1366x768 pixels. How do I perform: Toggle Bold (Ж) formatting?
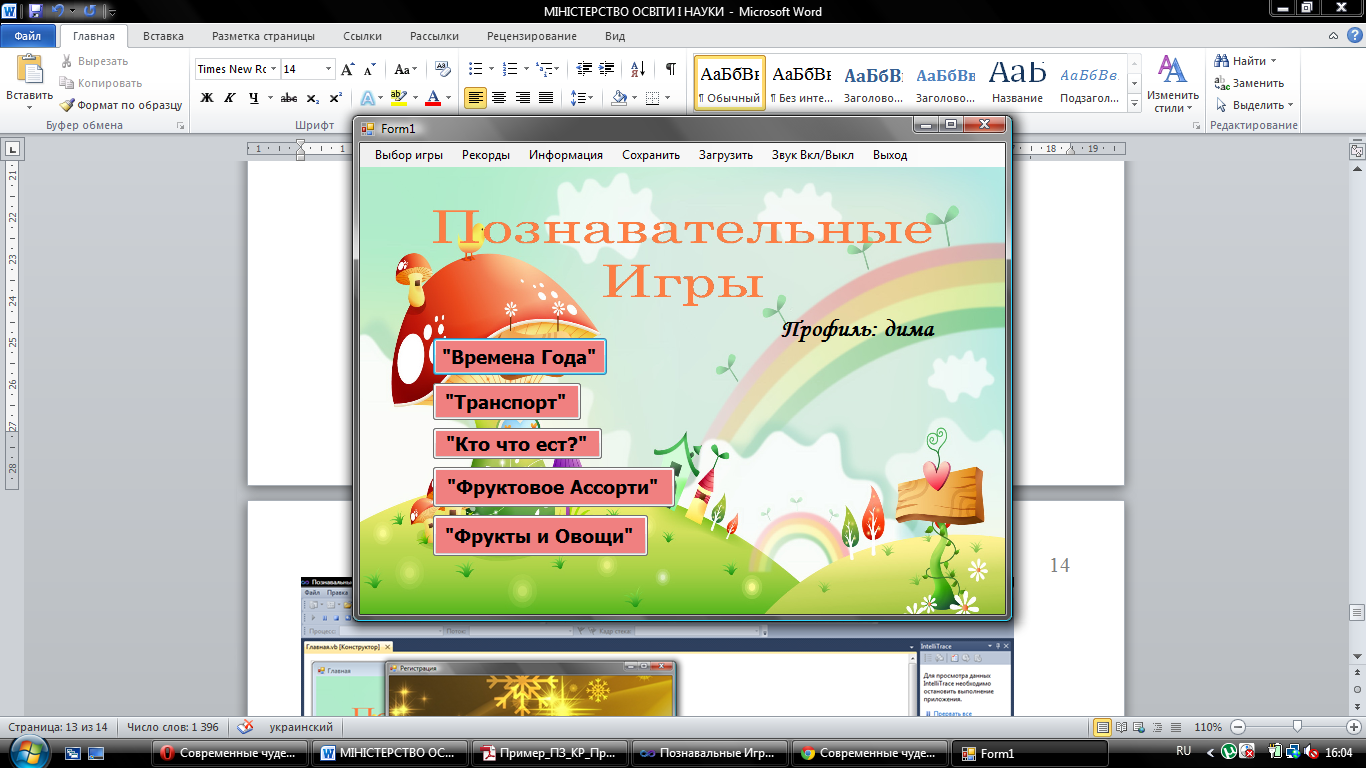click(x=207, y=98)
